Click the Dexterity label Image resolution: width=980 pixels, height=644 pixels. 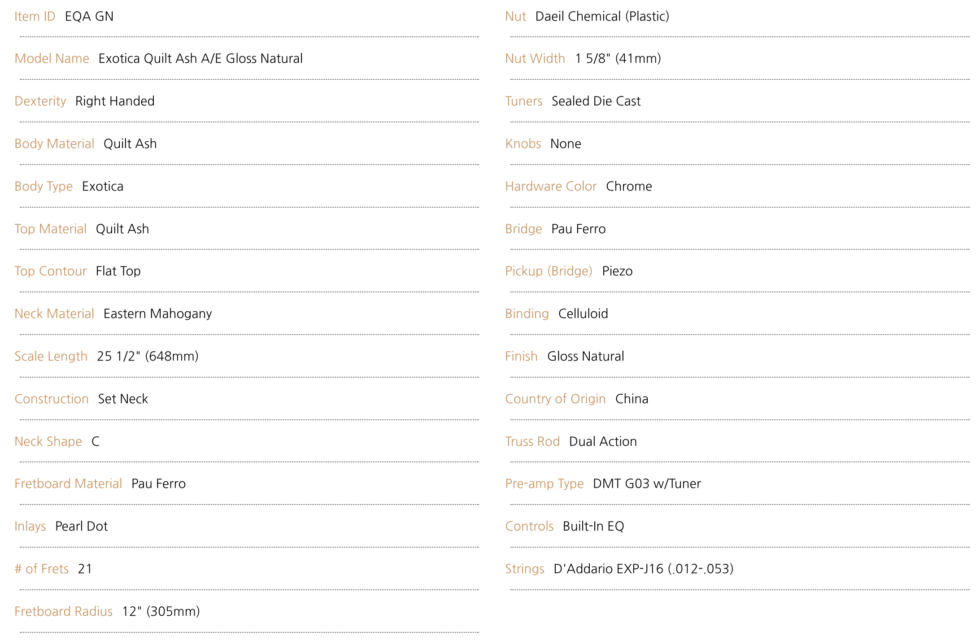pos(40,101)
